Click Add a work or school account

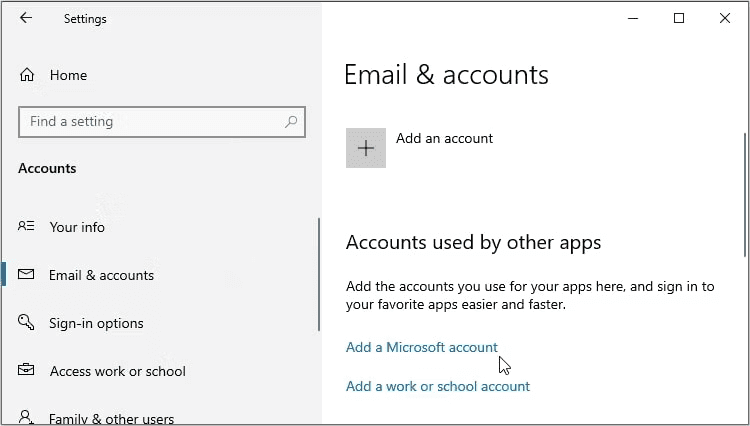(x=437, y=386)
